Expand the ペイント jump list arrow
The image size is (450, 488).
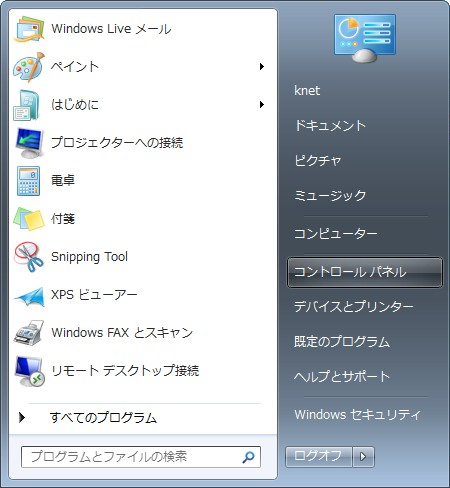click(x=262, y=67)
